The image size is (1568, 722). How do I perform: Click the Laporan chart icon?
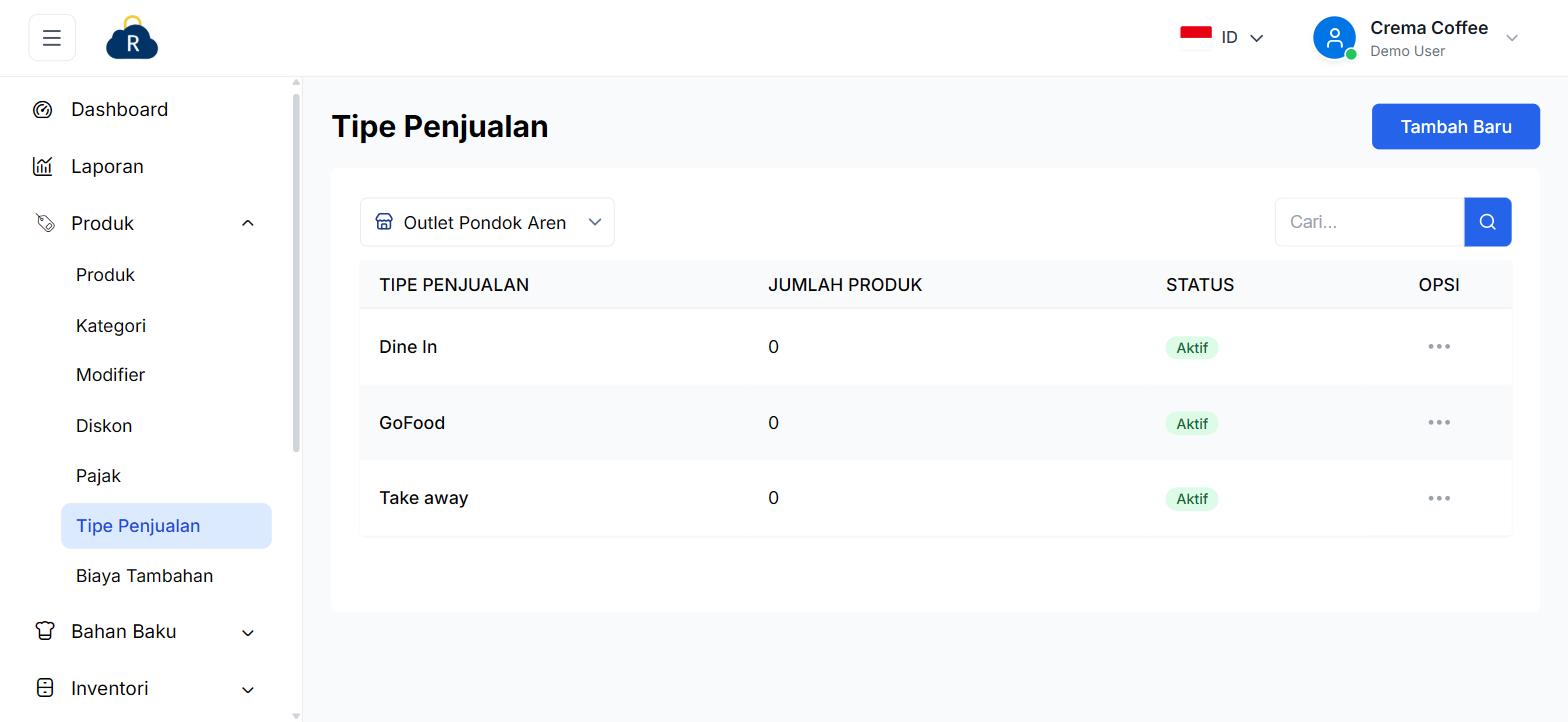click(x=43, y=166)
